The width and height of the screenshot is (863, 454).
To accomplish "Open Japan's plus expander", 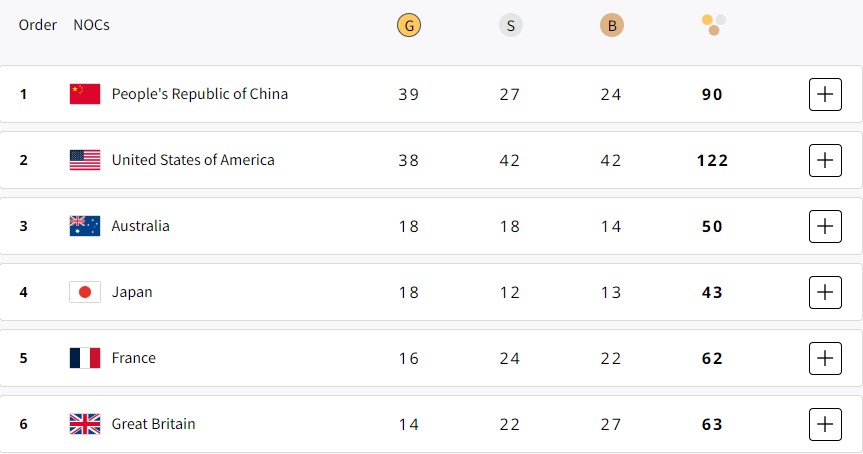I will click(x=825, y=292).
